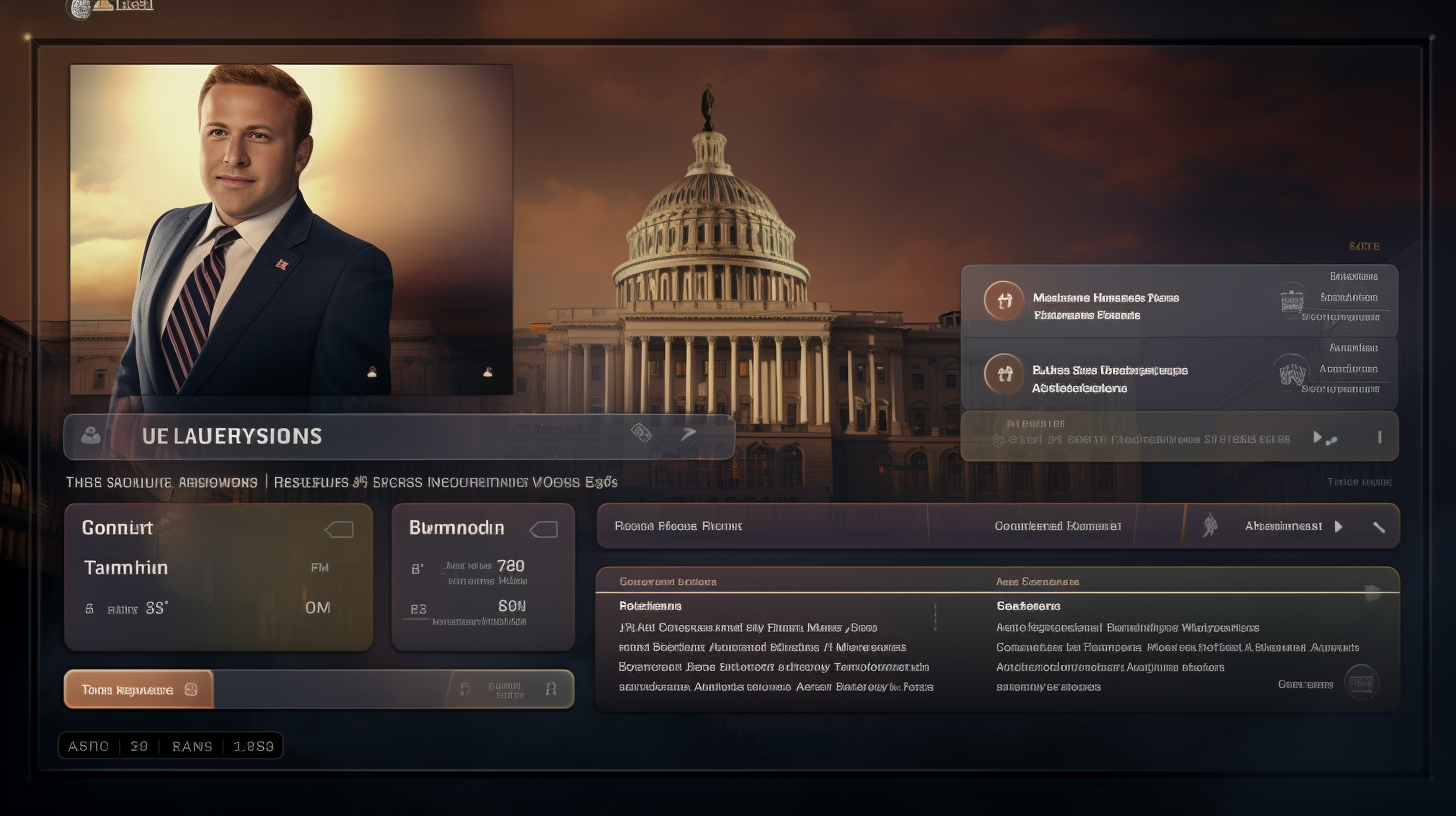
Task: Click the gavel icon on the second notification card
Action: coord(1004,373)
